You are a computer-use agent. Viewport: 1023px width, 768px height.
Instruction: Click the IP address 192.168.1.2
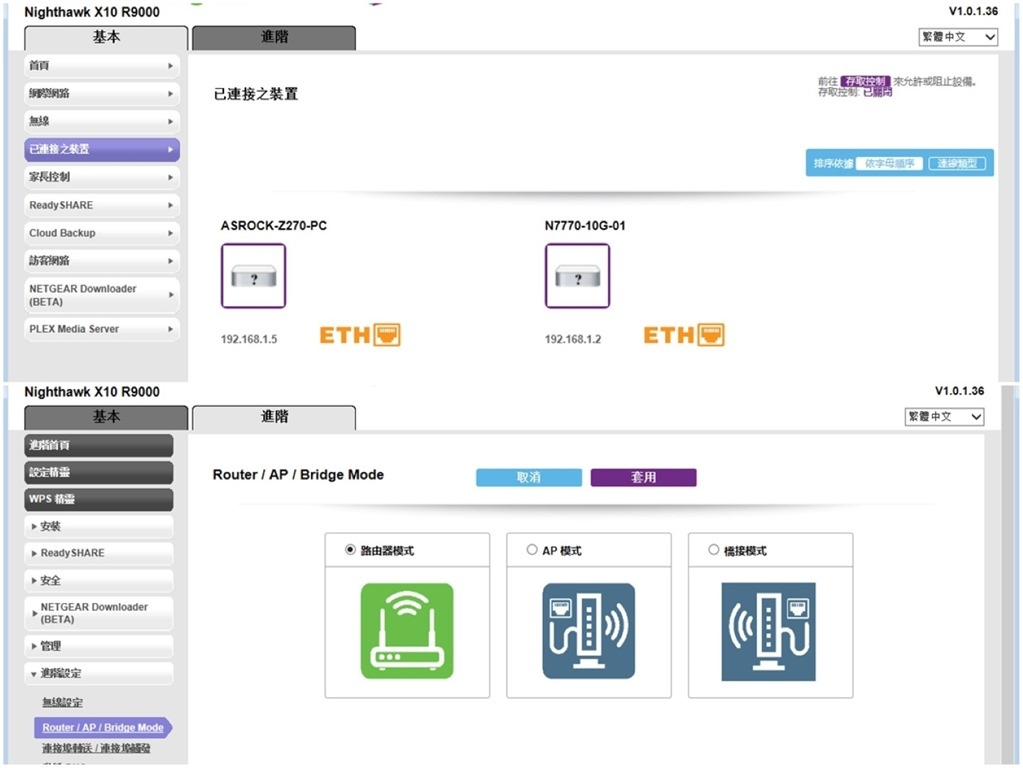click(x=573, y=339)
